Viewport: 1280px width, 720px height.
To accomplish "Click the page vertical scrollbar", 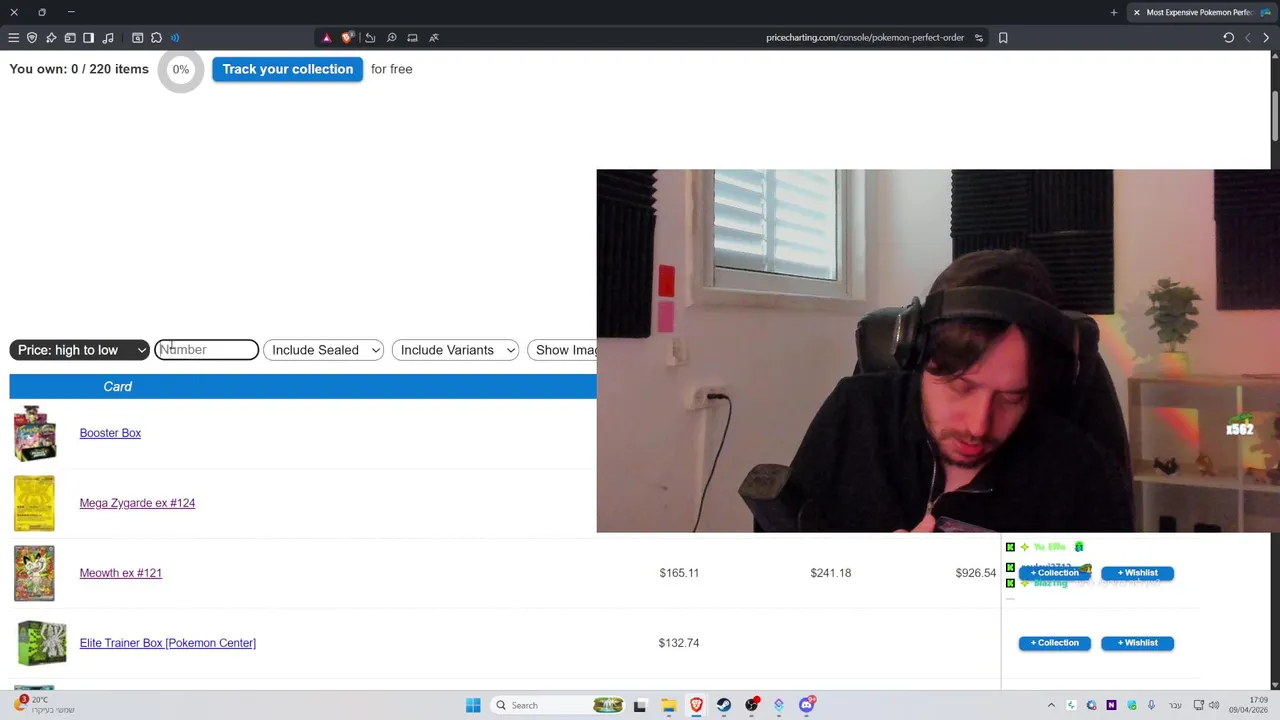I will pos(1275,118).
